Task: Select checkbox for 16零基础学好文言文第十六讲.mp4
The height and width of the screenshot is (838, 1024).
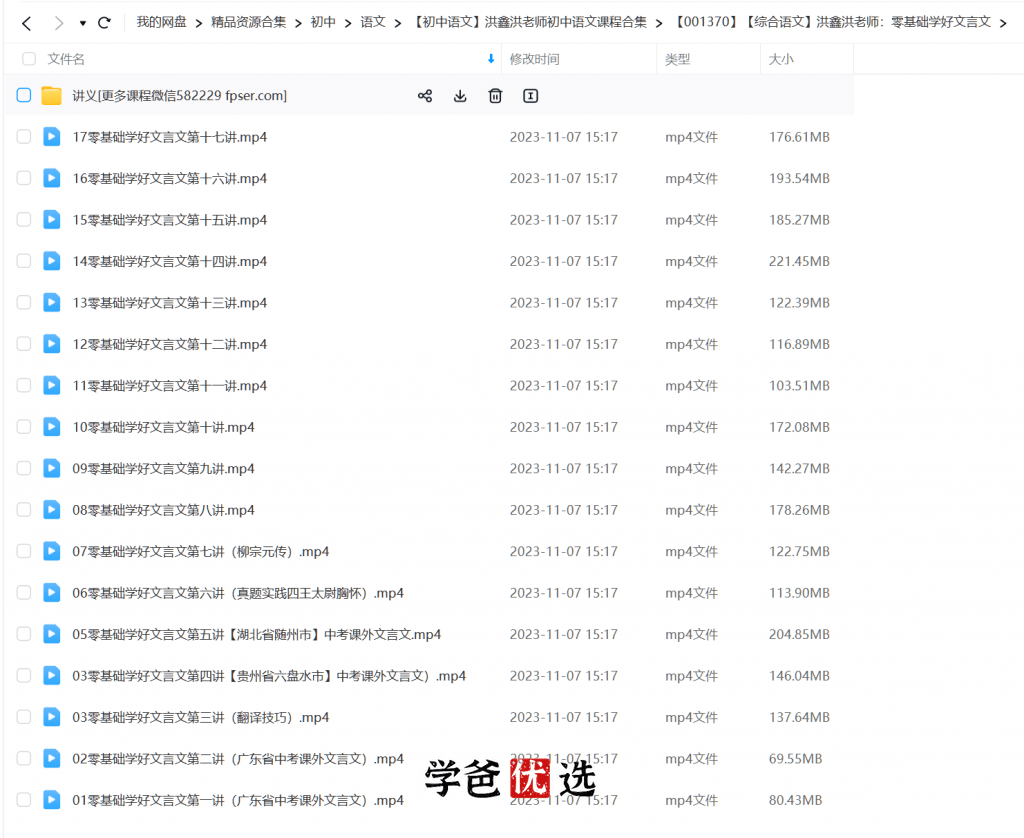Action: [24, 178]
